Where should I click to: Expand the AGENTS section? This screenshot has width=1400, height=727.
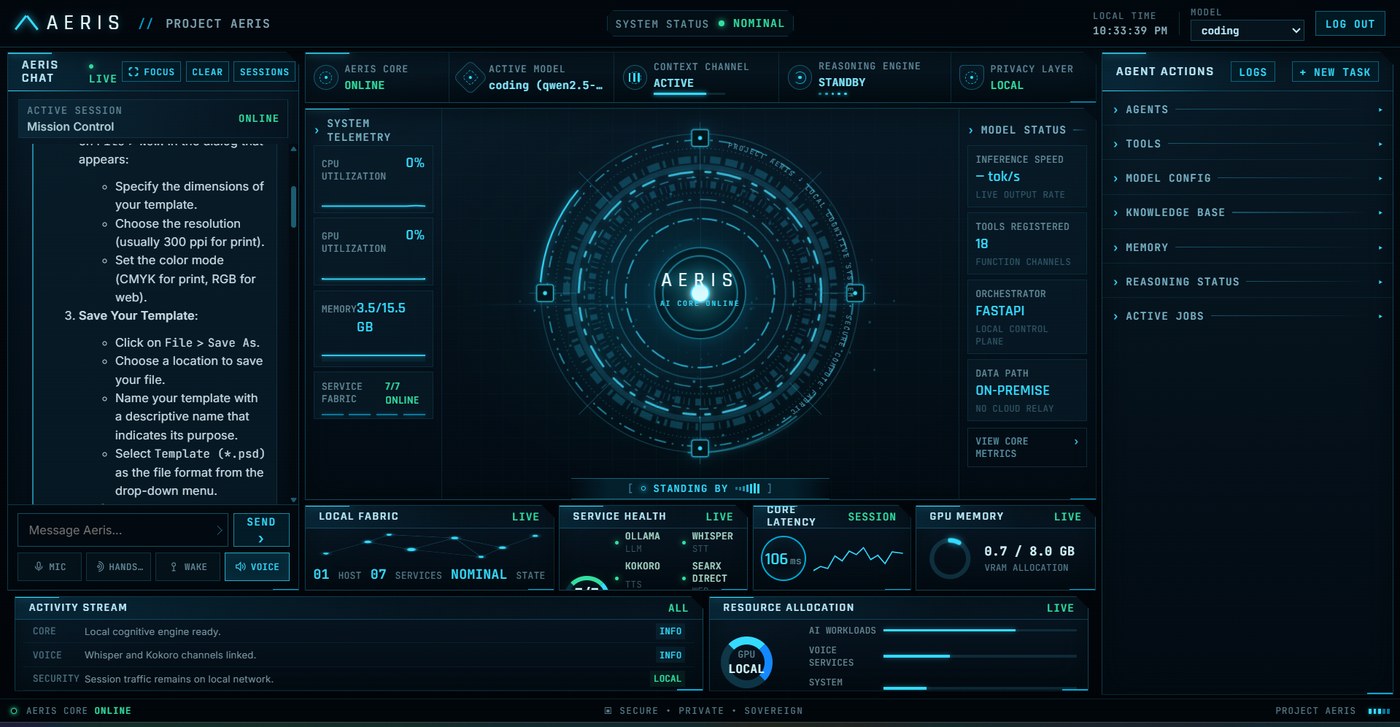pos(1248,110)
